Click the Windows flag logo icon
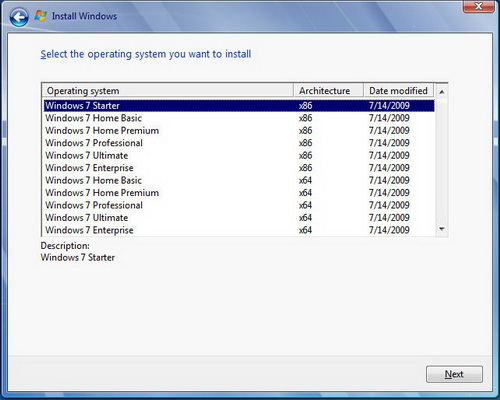This screenshot has height=400, width=500. 41,16
